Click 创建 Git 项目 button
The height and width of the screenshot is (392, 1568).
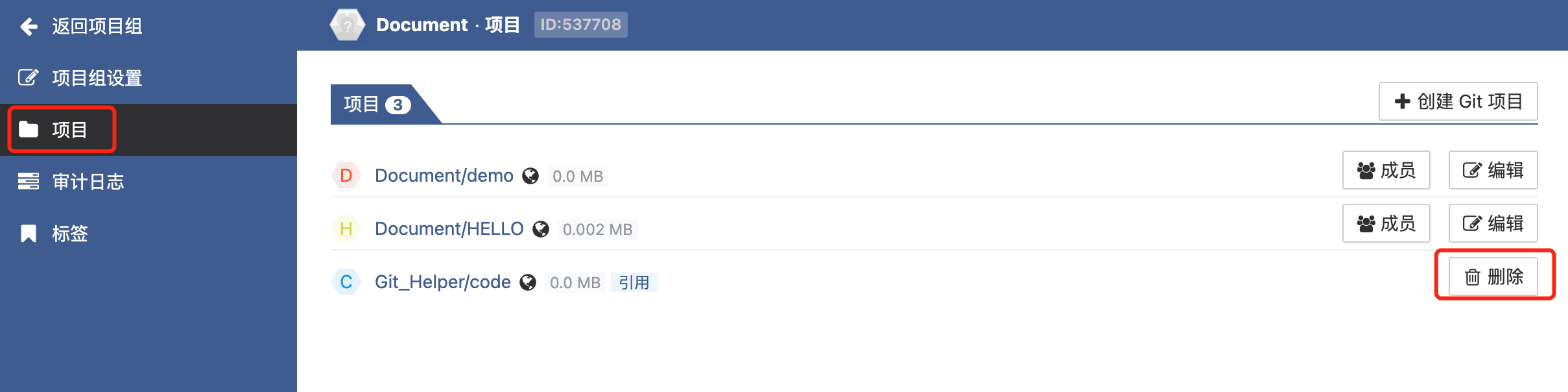[x=1458, y=101]
